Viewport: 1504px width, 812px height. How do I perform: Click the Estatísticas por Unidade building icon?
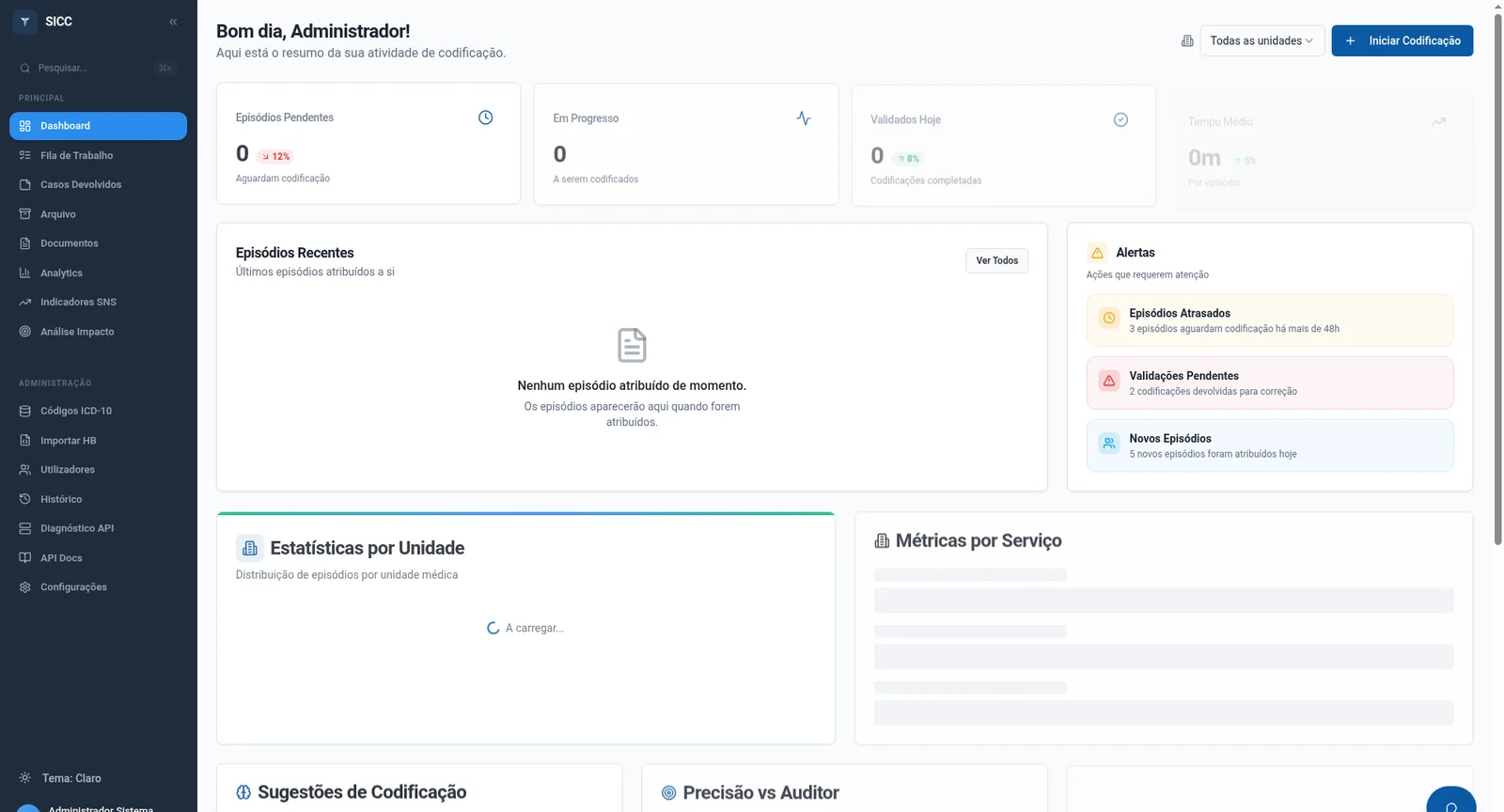pyautogui.click(x=250, y=548)
